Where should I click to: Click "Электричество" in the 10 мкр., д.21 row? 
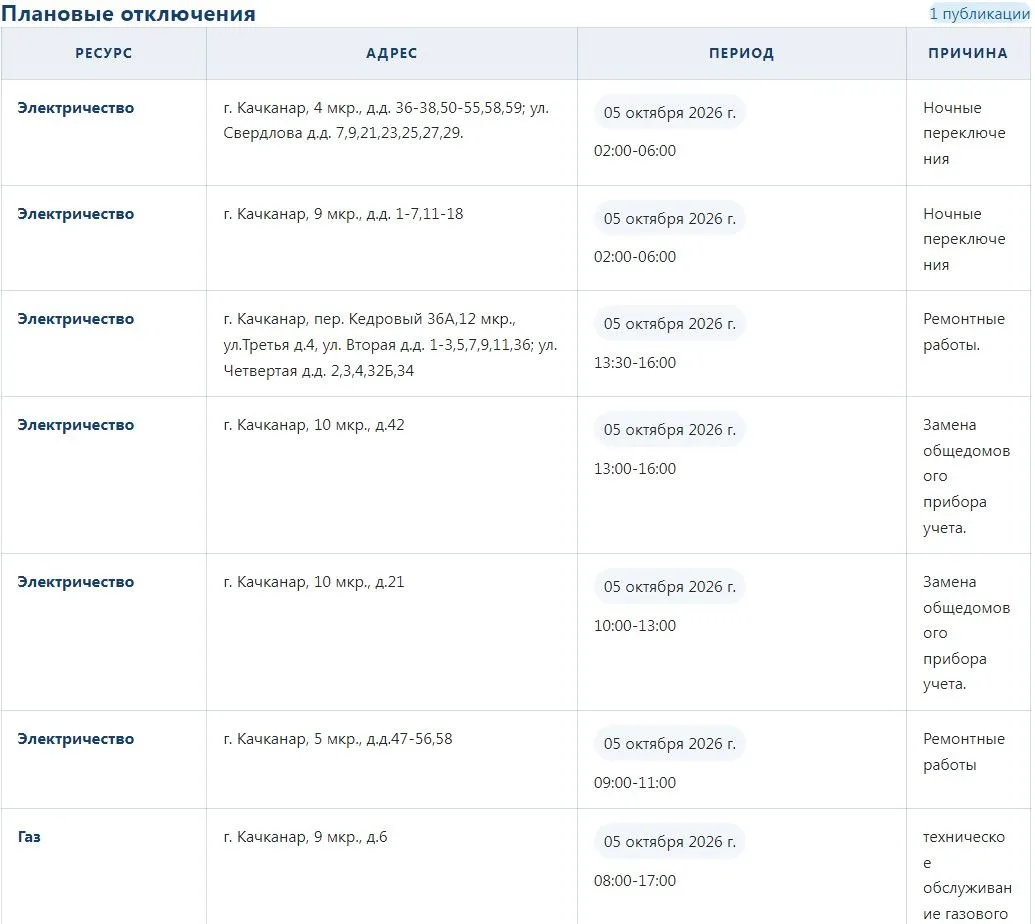[76, 582]
